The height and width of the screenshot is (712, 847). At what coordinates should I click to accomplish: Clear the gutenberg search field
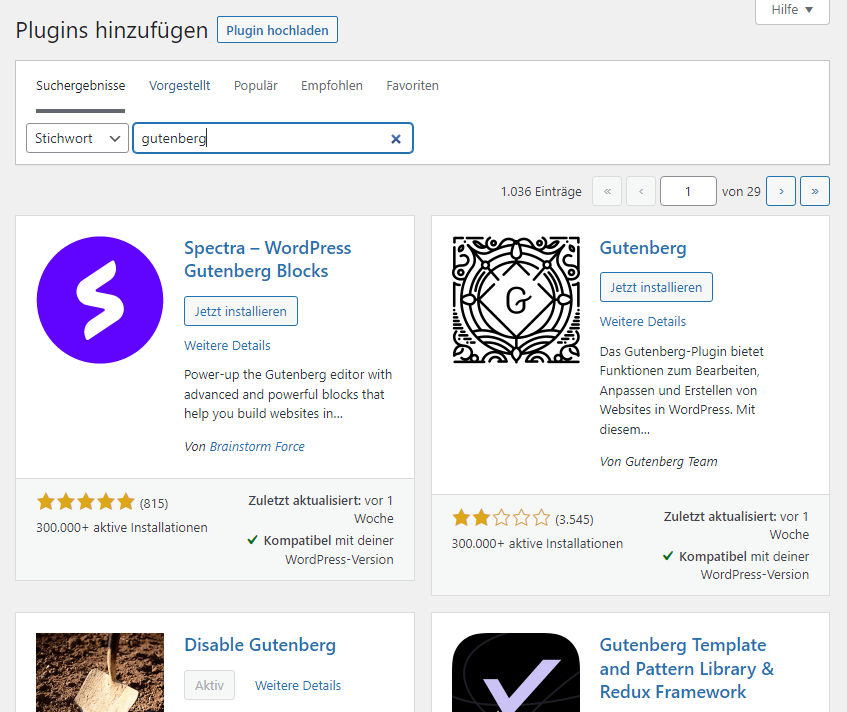[396, 139]
